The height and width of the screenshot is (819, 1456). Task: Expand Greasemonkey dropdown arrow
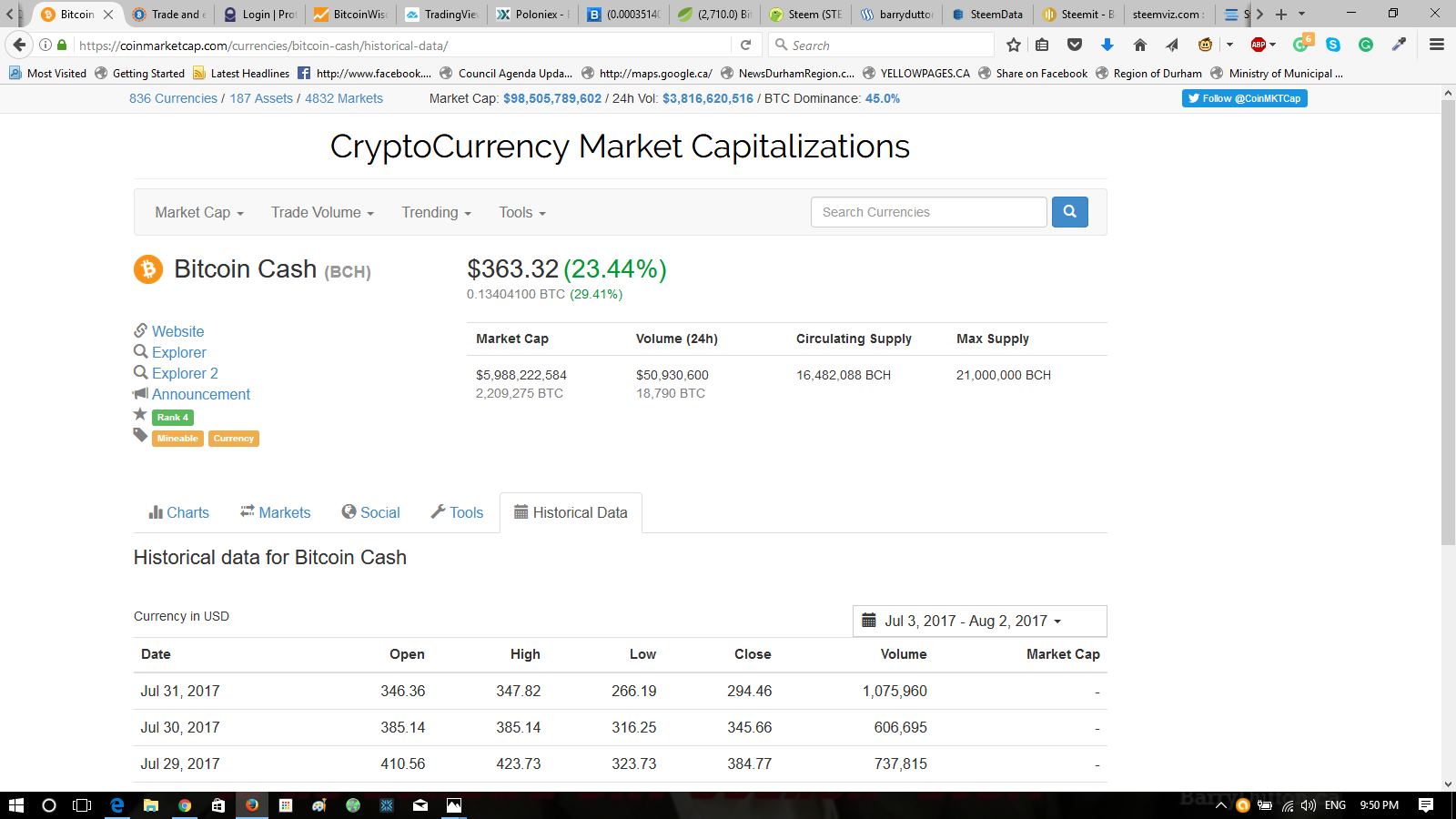pos(1229,45)
